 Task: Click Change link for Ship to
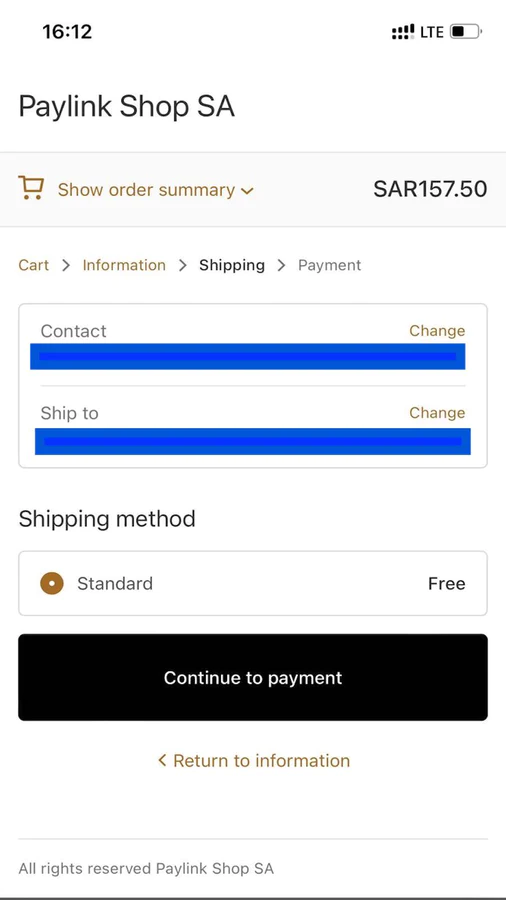(437, 413)
